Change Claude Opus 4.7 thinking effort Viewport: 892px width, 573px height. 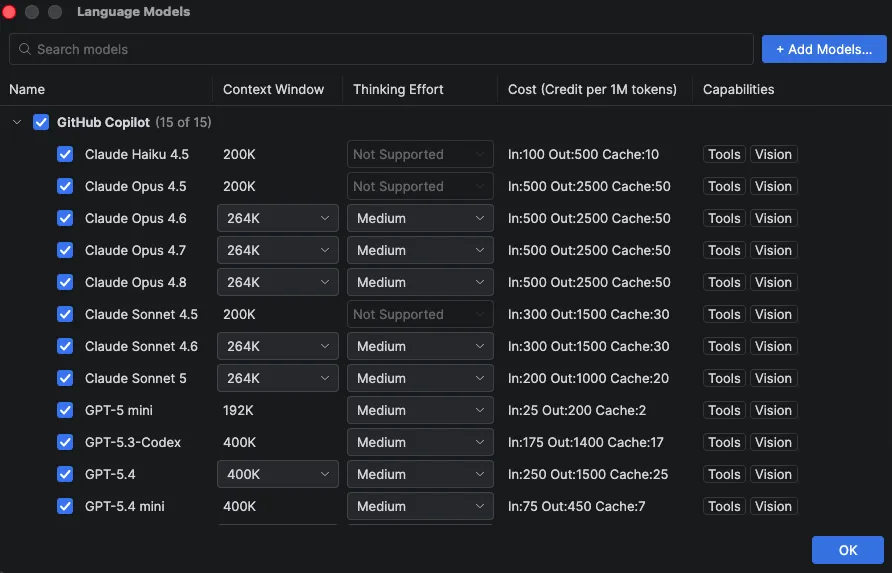point(420,250)
